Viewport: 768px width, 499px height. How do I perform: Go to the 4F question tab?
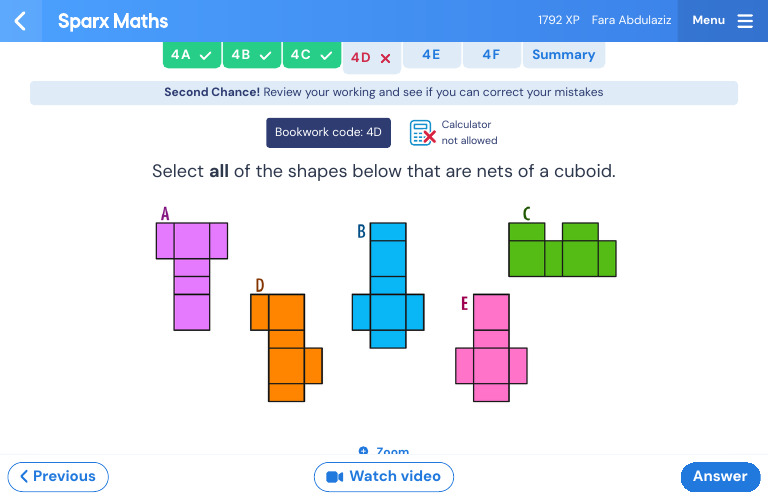491,55
